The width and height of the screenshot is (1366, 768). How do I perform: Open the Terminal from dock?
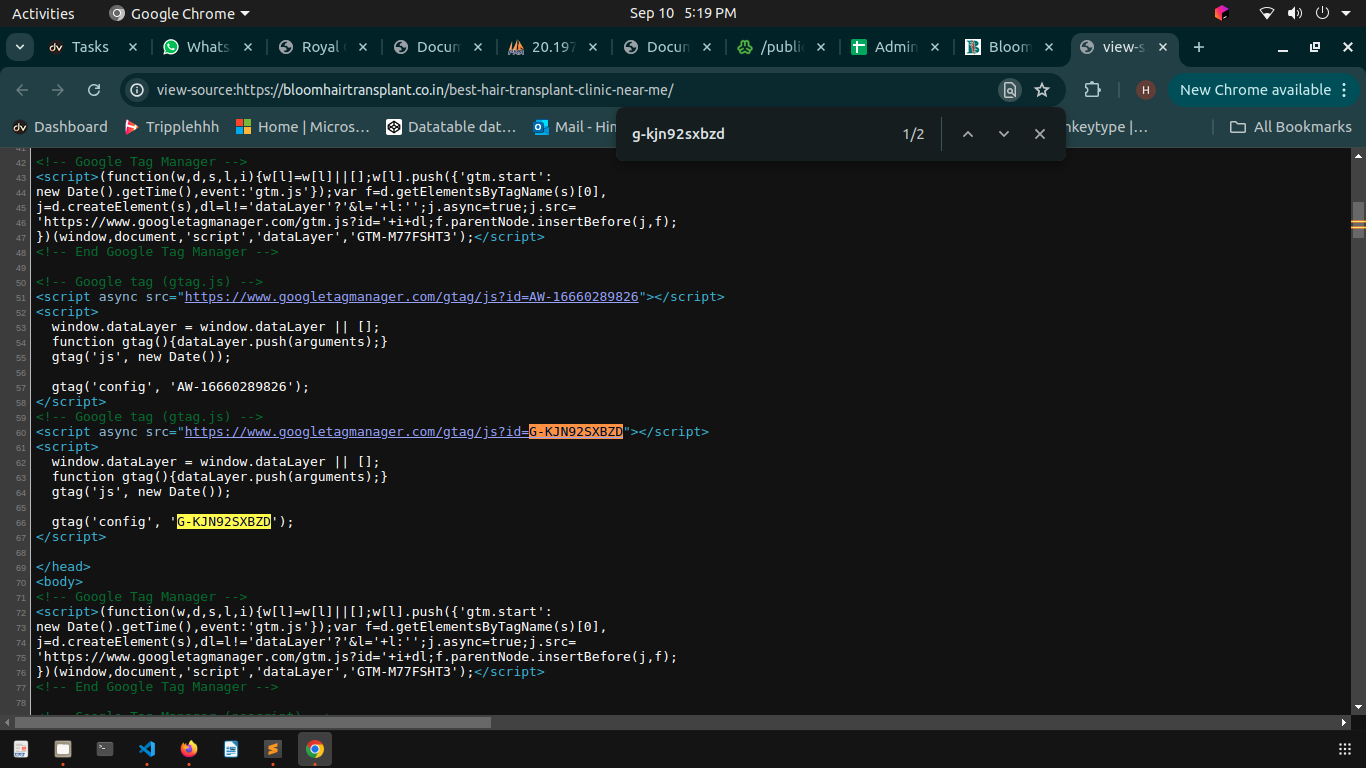click(x=105, y=748)
